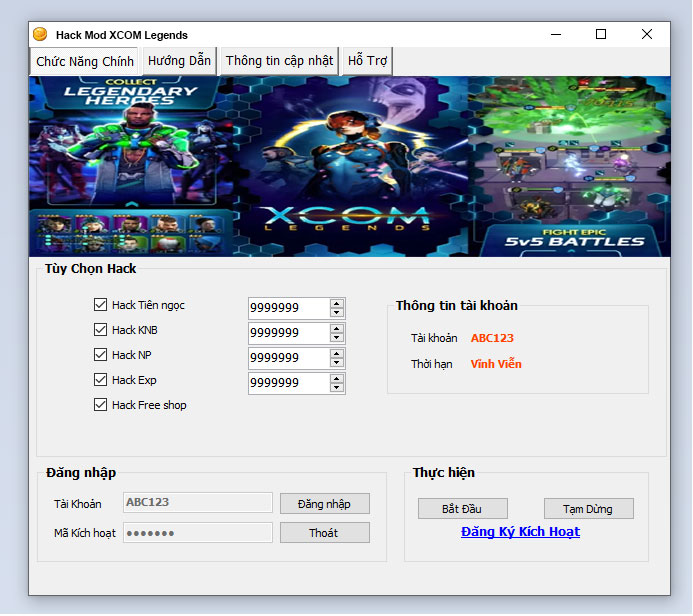The height and width of the screenshot is (616, 693).
Task: Increase the Hack Tiên ngọc value with up arrow
Action: tap(336, 304)
